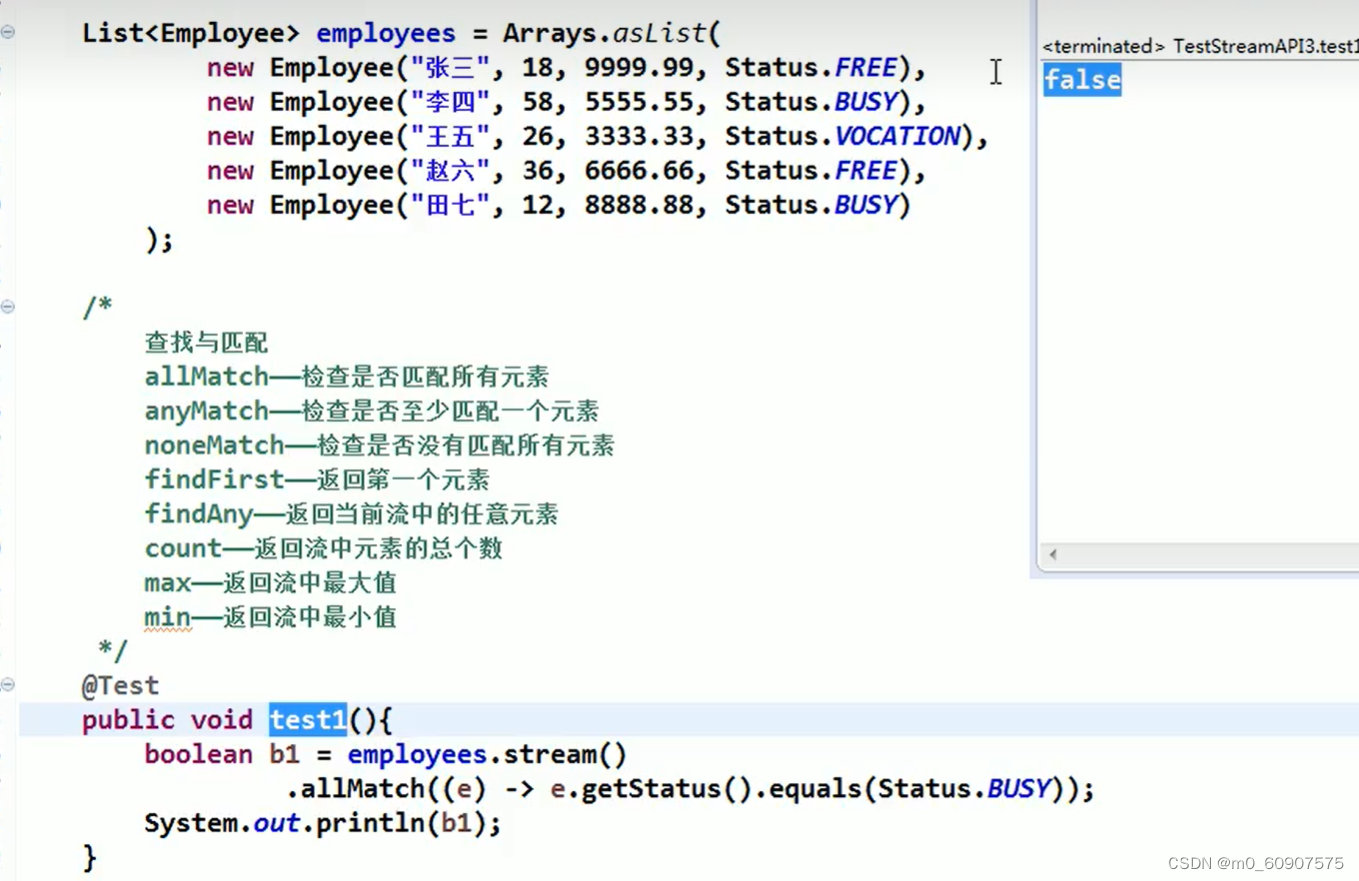This screenshot has width=1359, height=881.
Task: Click the Arrays.asList call
Action: [x=611, y=33]
